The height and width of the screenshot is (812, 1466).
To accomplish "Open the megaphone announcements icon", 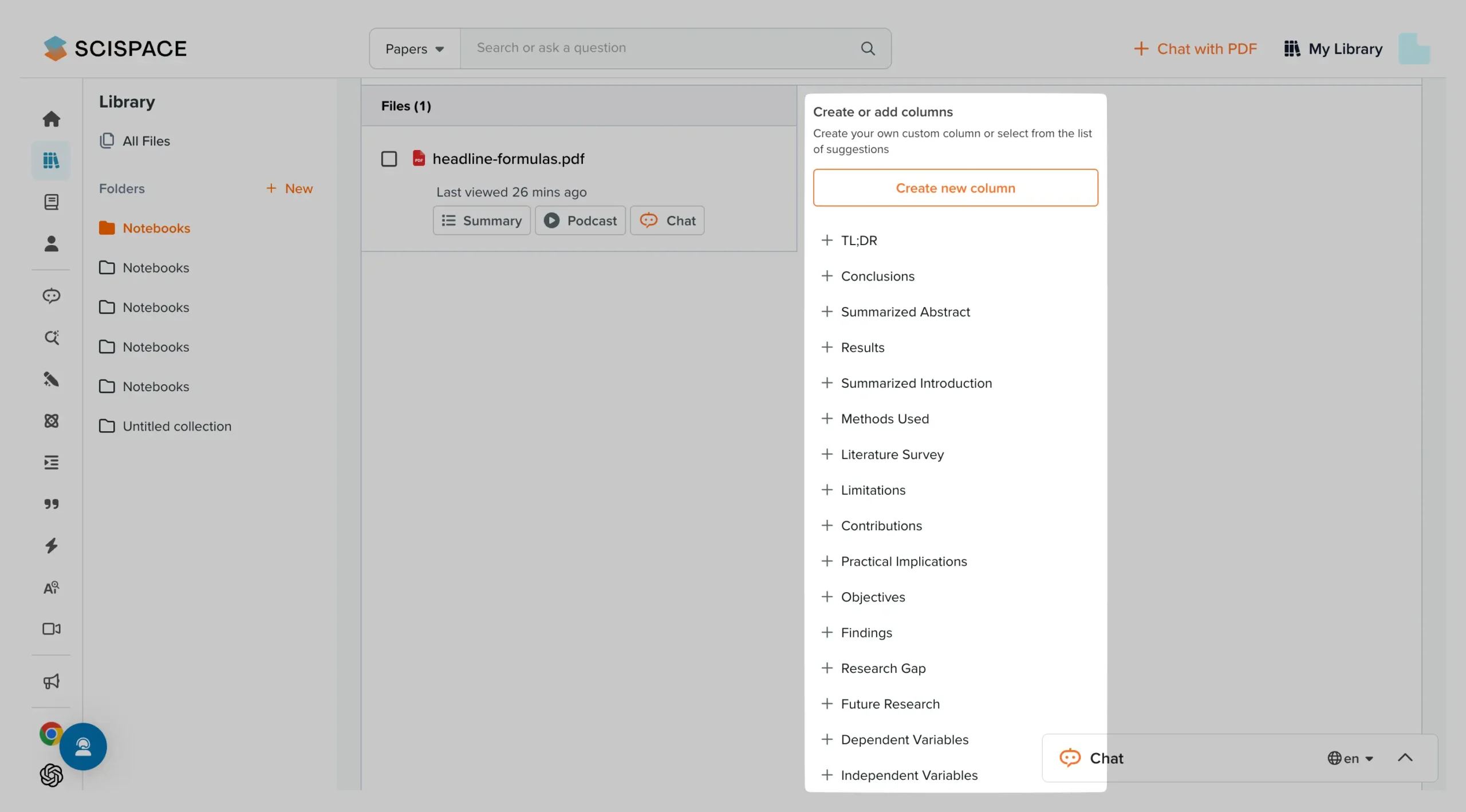I will tap(52, 681).
